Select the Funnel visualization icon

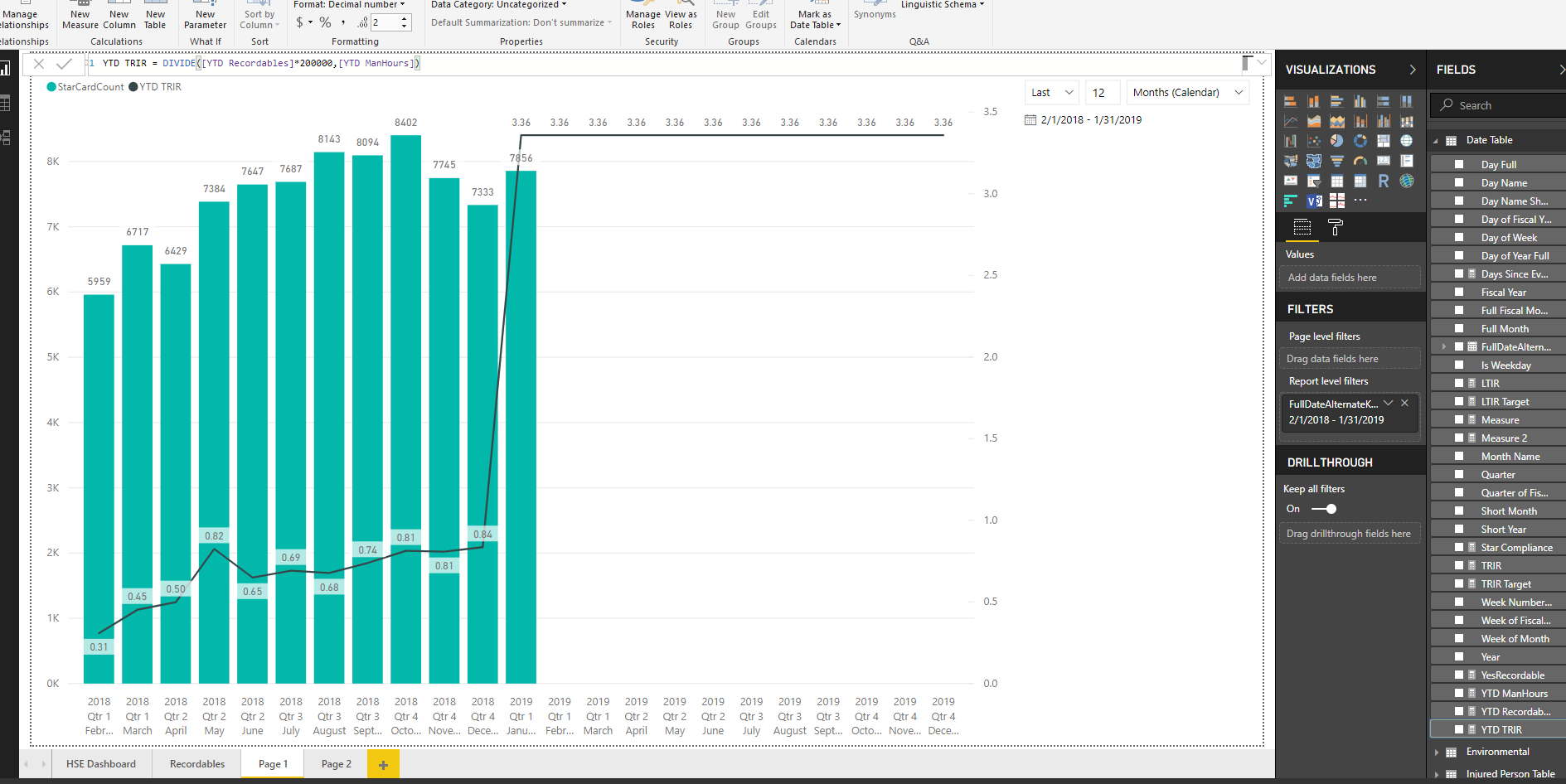point(1336,161)
